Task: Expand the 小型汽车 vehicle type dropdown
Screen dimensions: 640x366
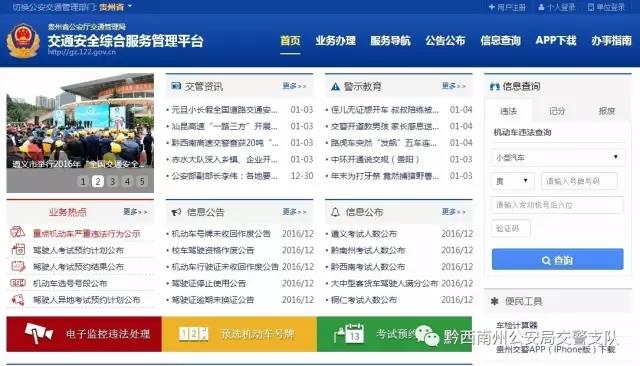Action: 558,157
